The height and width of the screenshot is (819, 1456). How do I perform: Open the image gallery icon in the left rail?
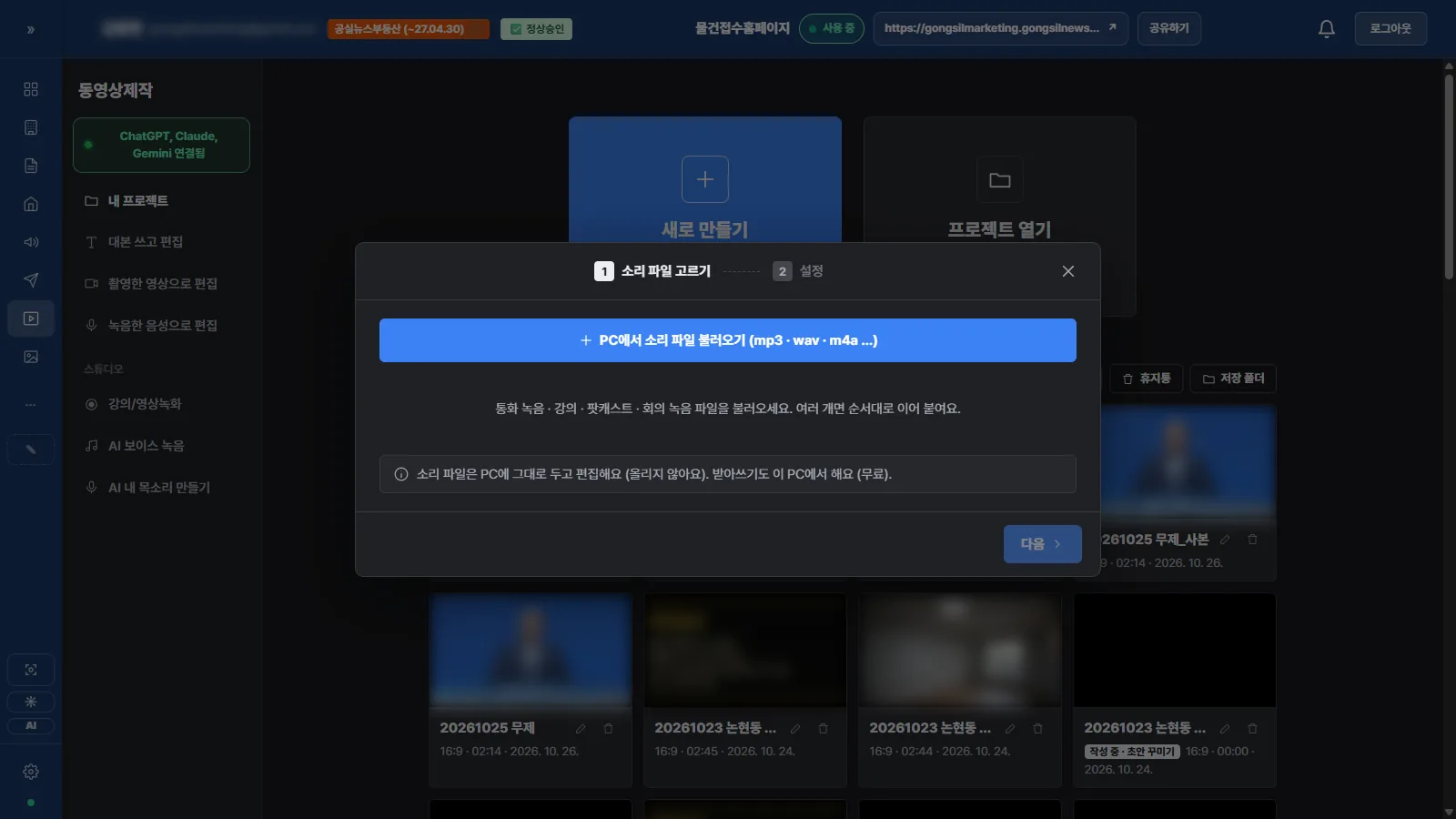click(31, 357)
